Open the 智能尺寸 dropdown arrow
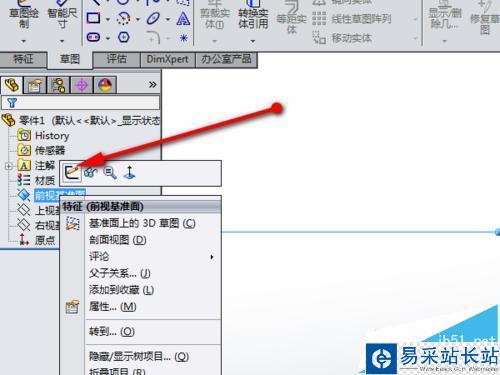This screenshot has height=375, width=500. (62, 41)
